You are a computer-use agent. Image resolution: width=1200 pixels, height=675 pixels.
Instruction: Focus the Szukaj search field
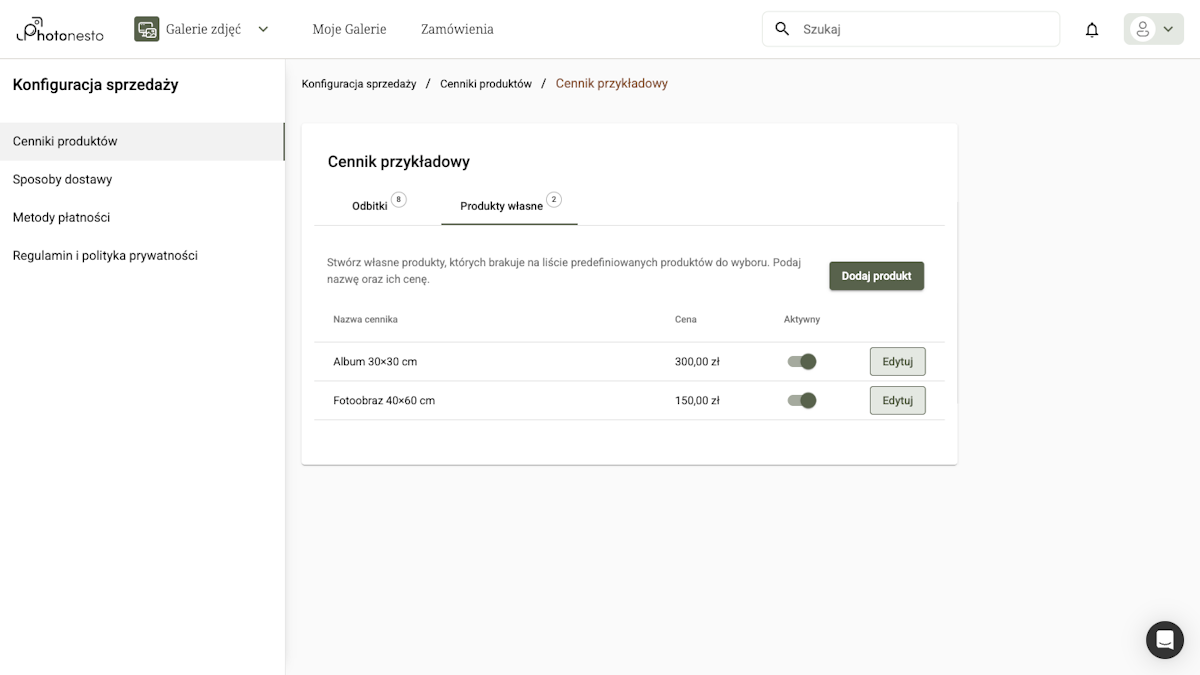pyautogui.click(x=920, y=29)
